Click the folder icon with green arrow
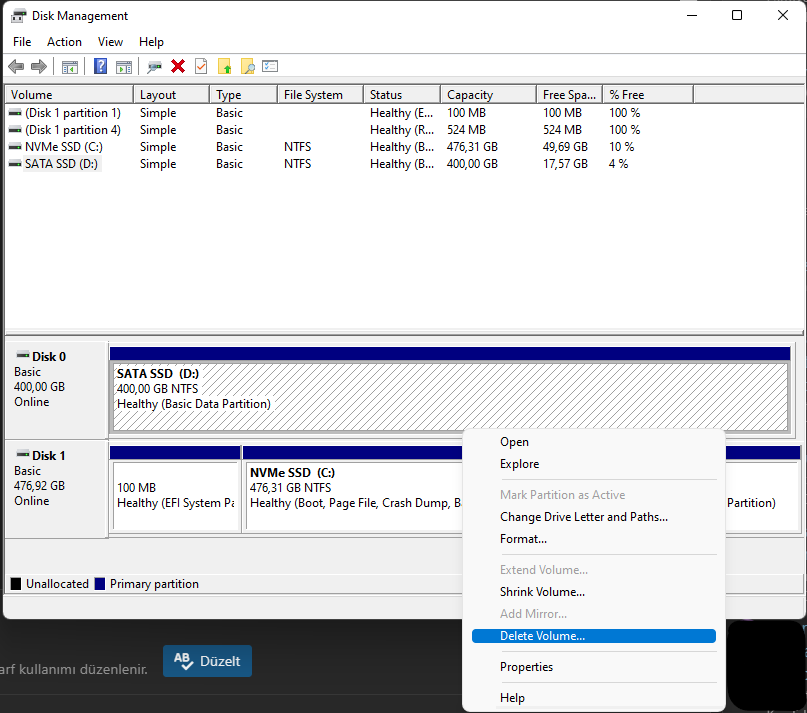The width and height of the screenshot is (807, 713). (225, 66)
